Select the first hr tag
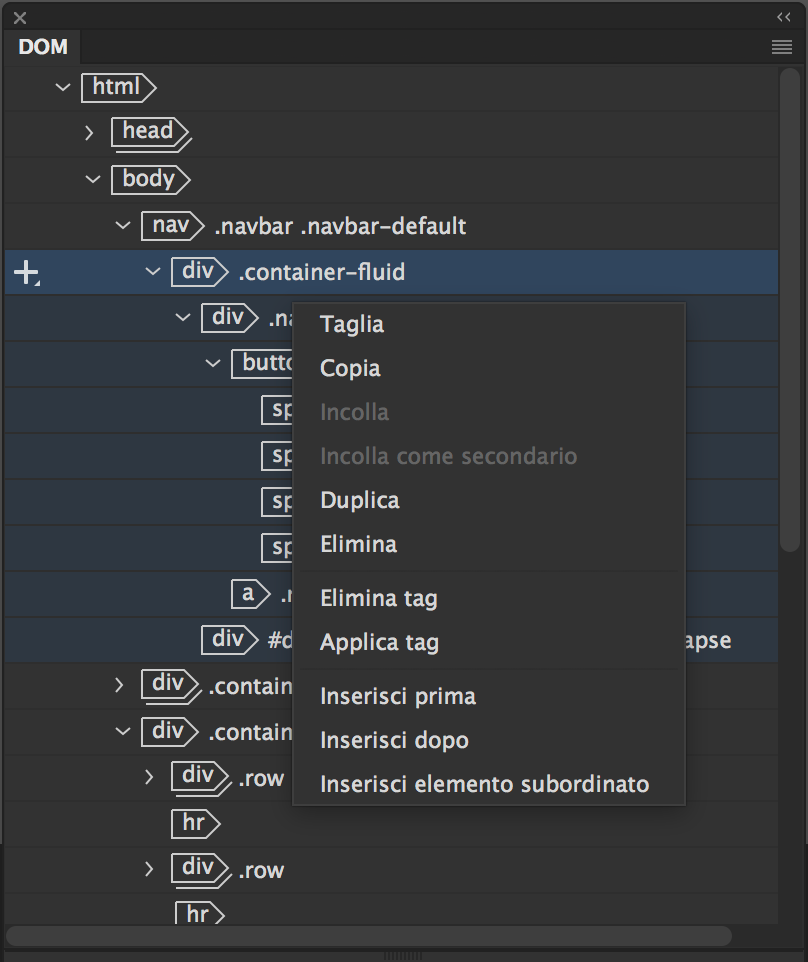 click(x=194, y=823)
